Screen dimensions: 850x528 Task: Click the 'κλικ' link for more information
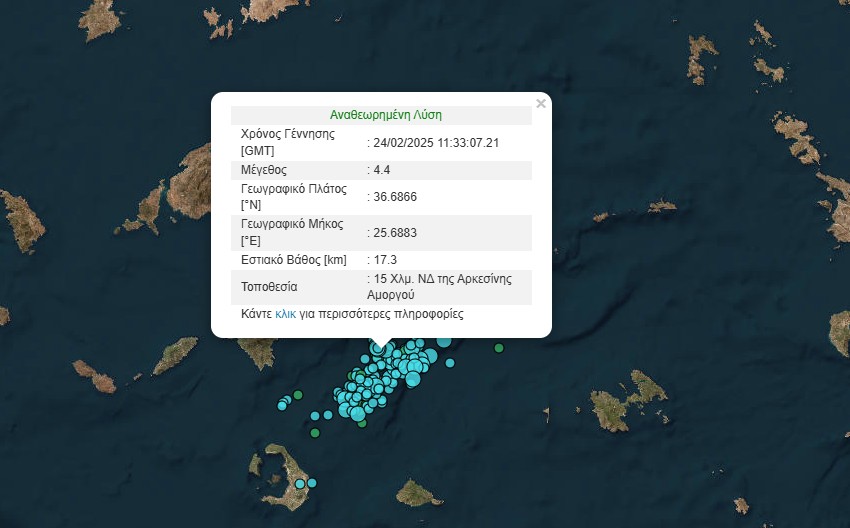click(286, 314)
